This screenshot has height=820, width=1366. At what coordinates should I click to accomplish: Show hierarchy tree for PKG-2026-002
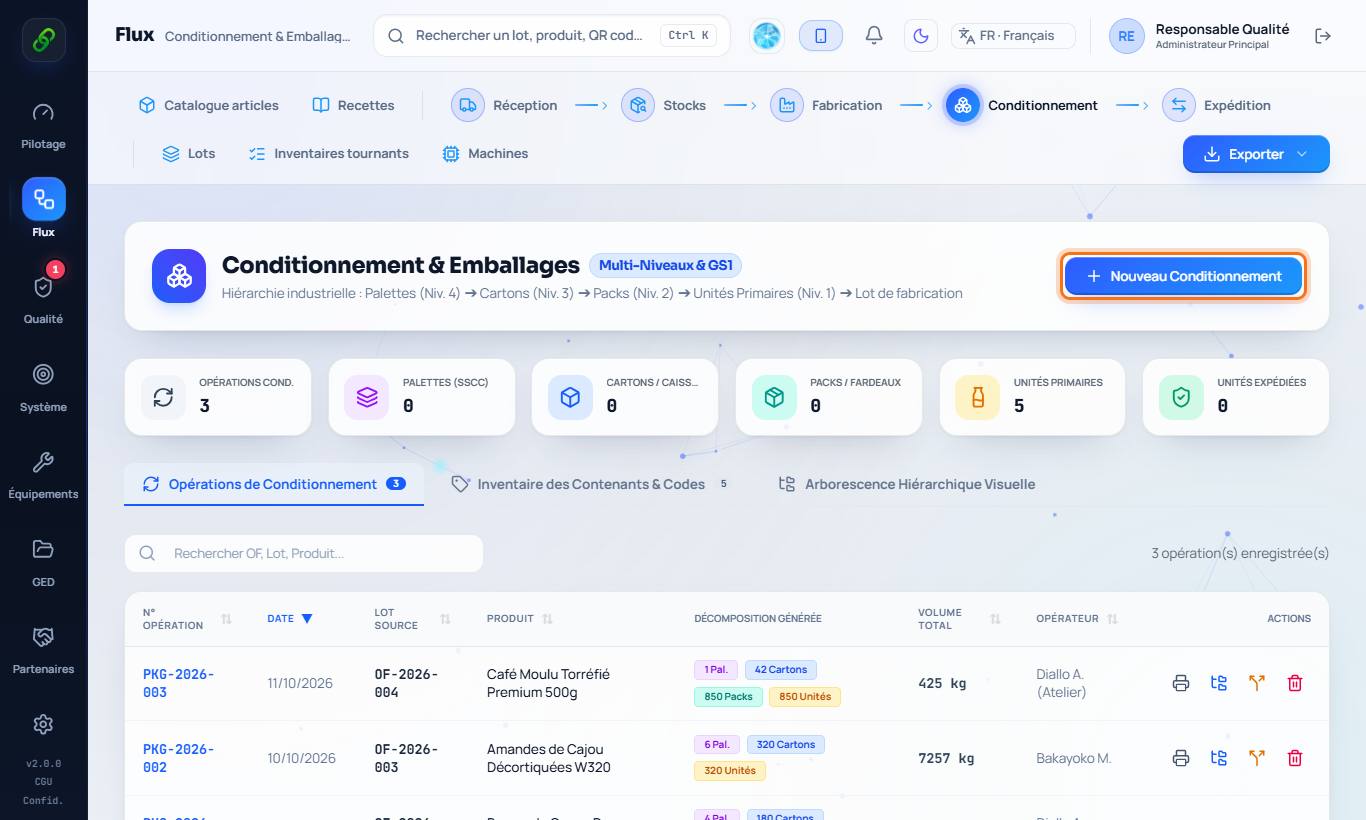[1219, 758]
